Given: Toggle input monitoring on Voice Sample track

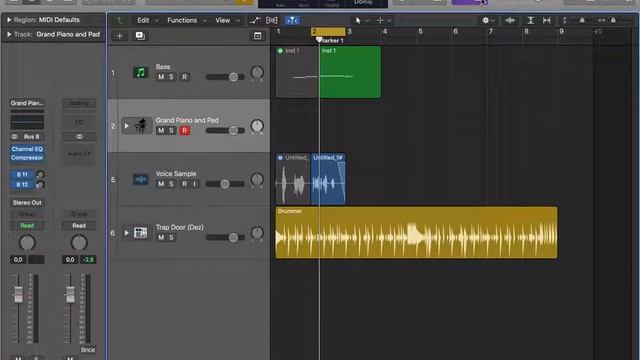Looking at the screenshot, I should pyautogui.click(x=195, y=184).
